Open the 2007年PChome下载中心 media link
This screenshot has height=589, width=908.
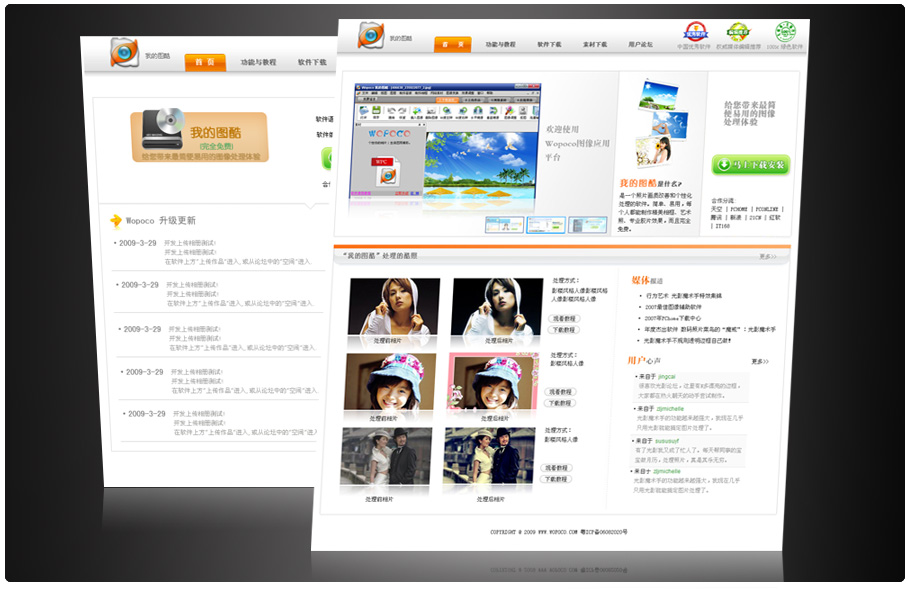coord(672,318)
